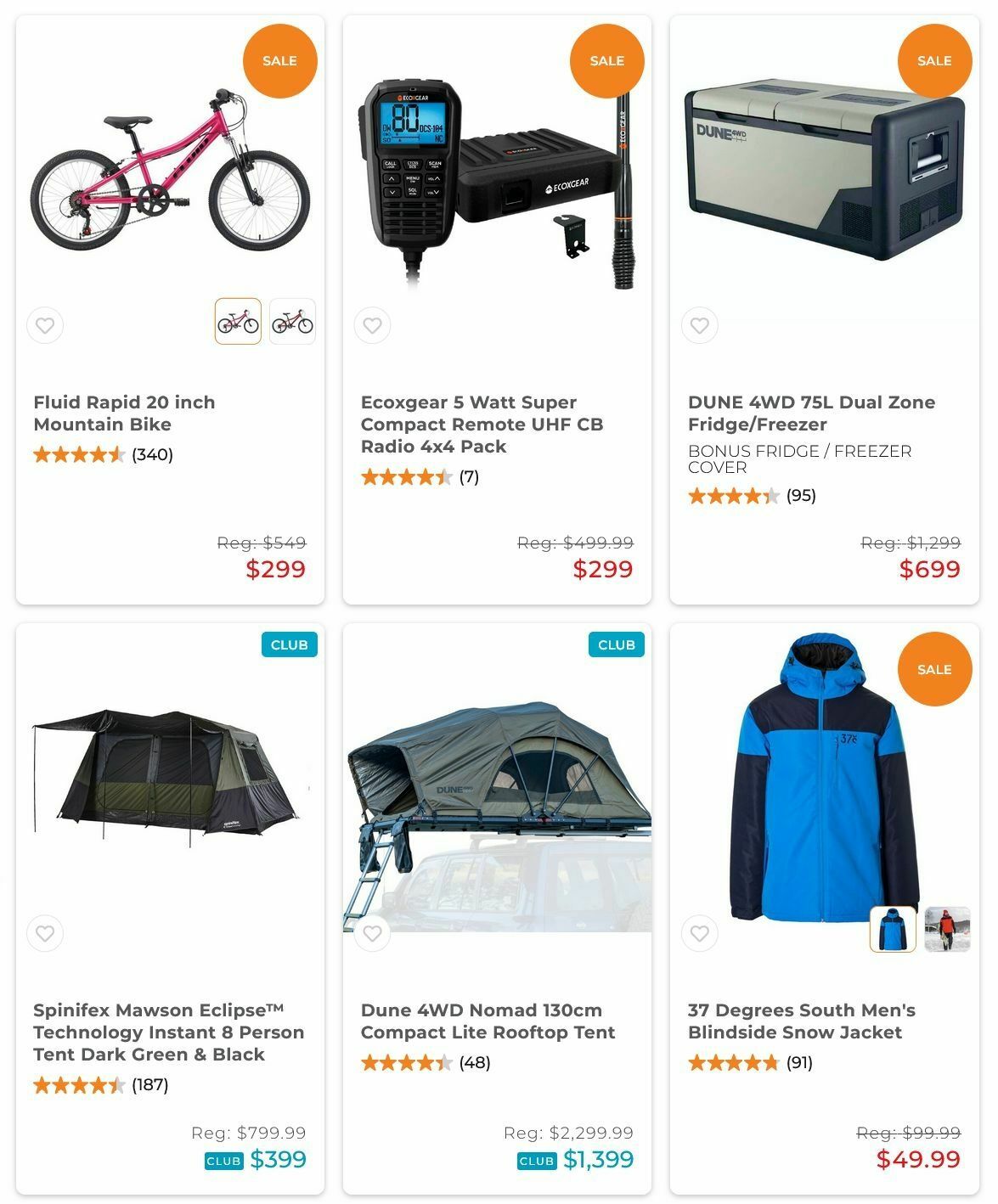Click the CLUB badge on Spinifex tent
The height and width of the screenshot is (1204, 998).
click(x=290, y=644)
